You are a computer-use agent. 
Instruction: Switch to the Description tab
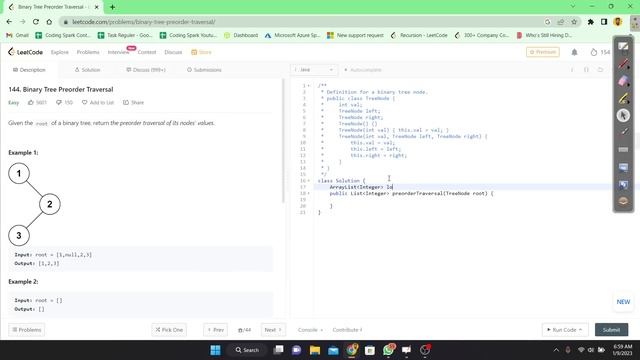(x=29, y=70)
